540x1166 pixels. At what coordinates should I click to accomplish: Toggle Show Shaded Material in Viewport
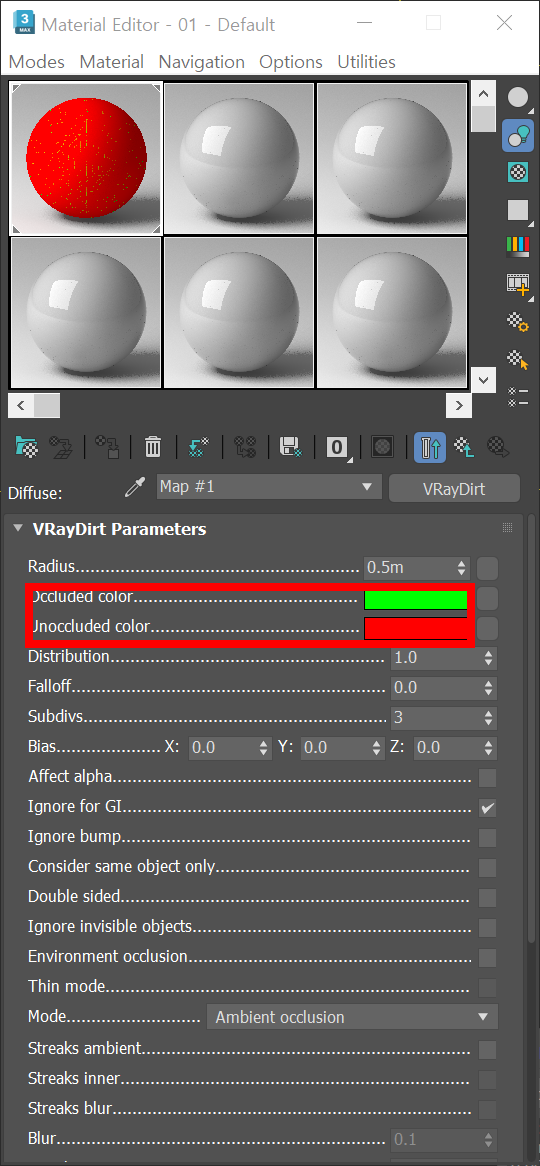click(383, 447)
